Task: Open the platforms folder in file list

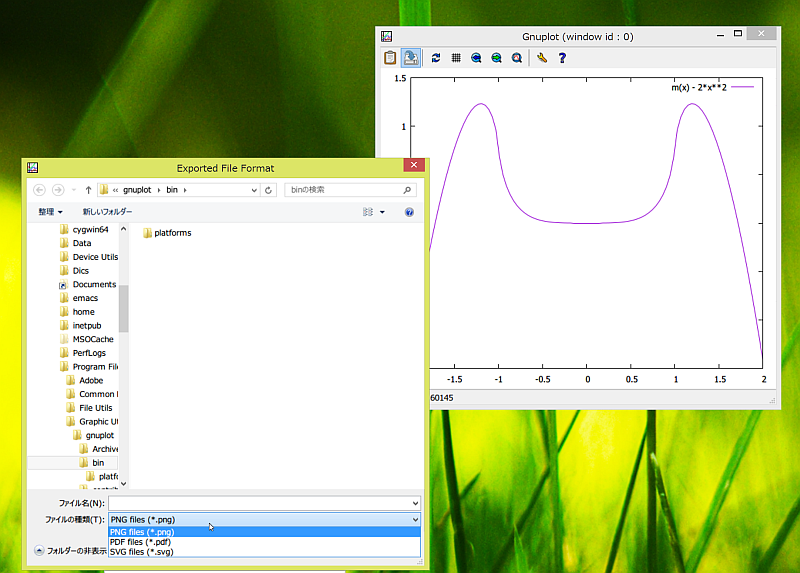Action: coord(172,233)
